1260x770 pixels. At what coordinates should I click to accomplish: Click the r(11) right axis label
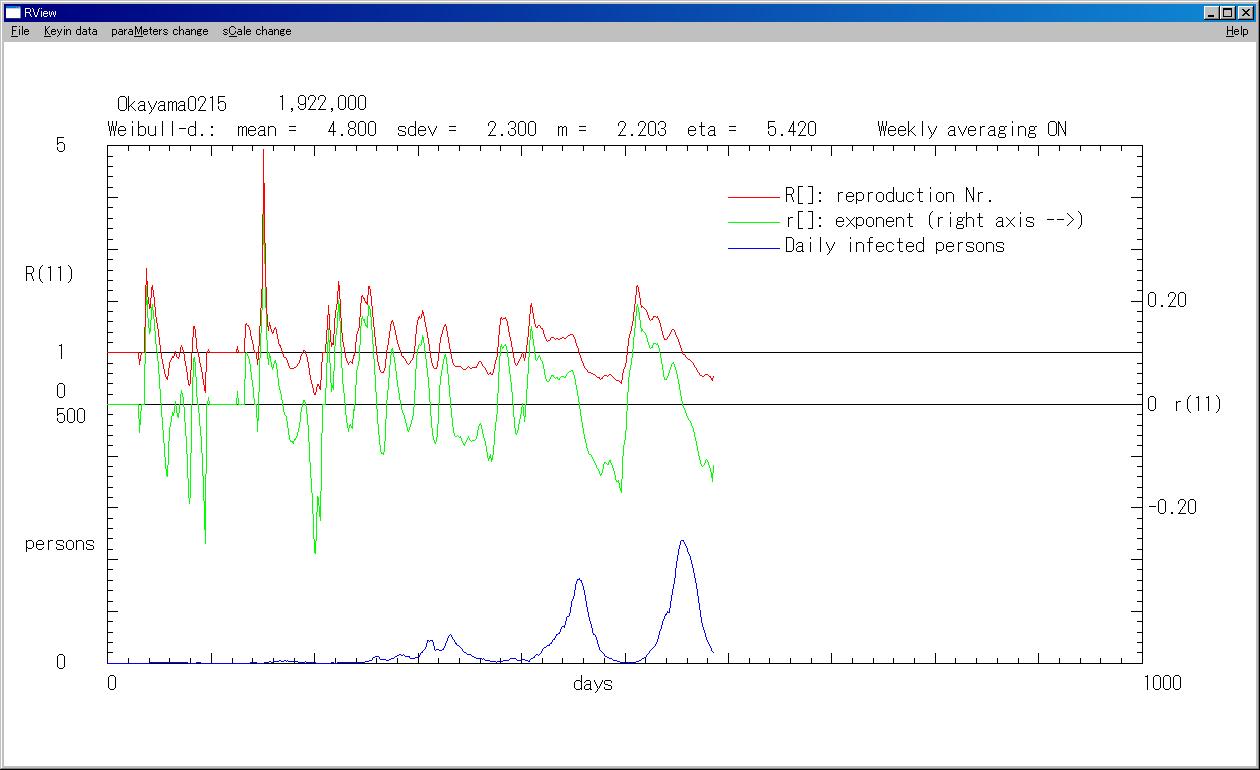[1197, 405]
